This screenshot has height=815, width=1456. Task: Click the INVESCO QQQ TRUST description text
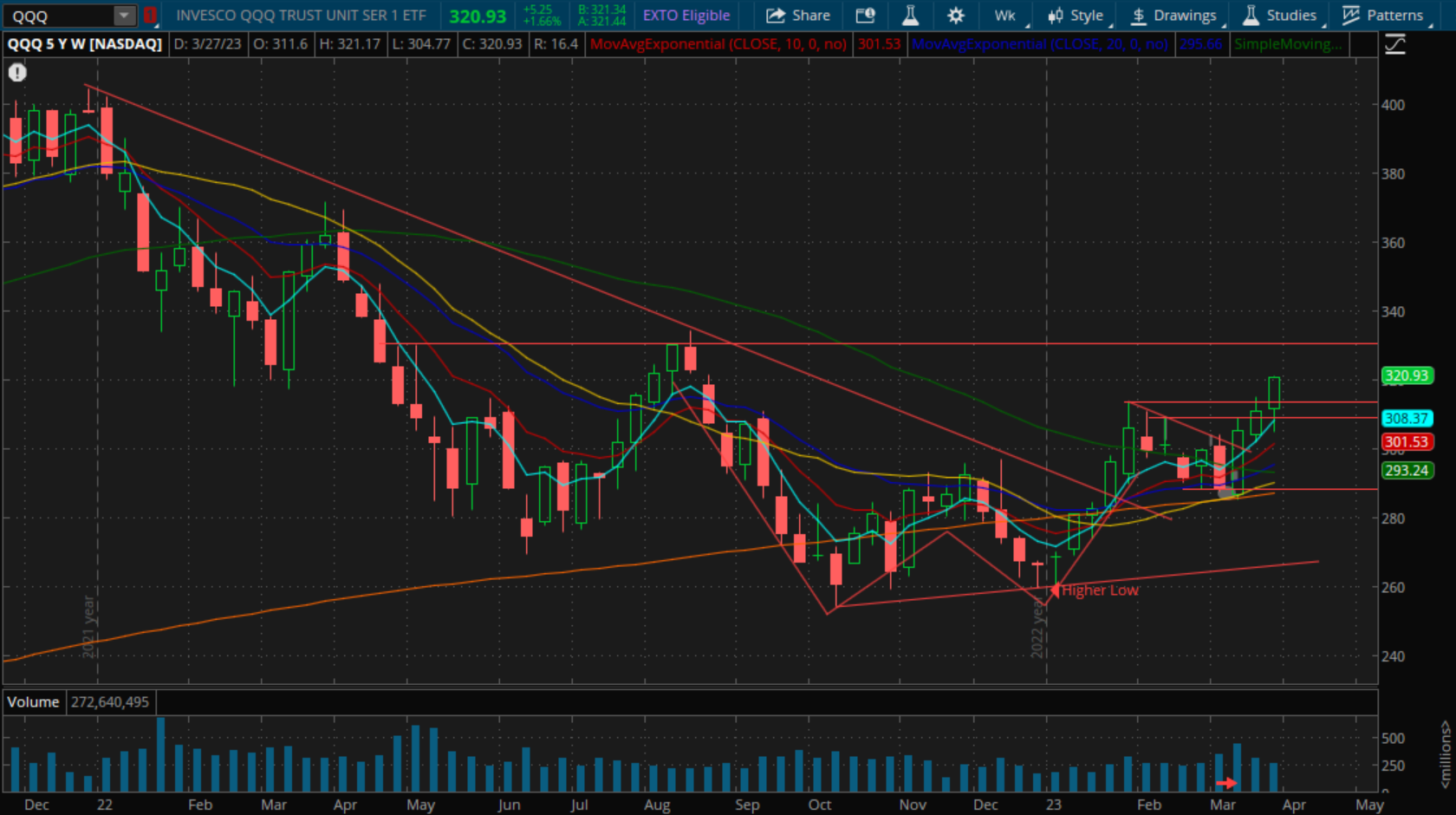tap(301, 16)
